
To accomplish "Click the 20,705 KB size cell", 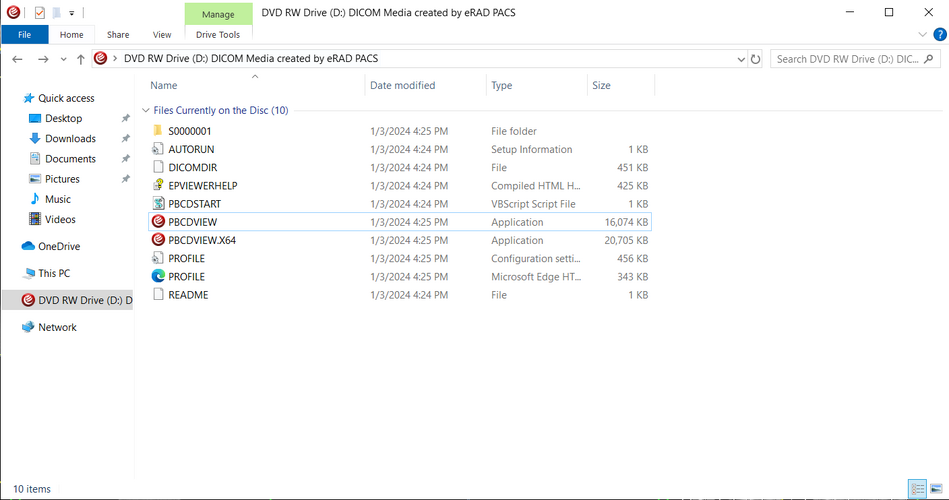I will coord(626,240).
